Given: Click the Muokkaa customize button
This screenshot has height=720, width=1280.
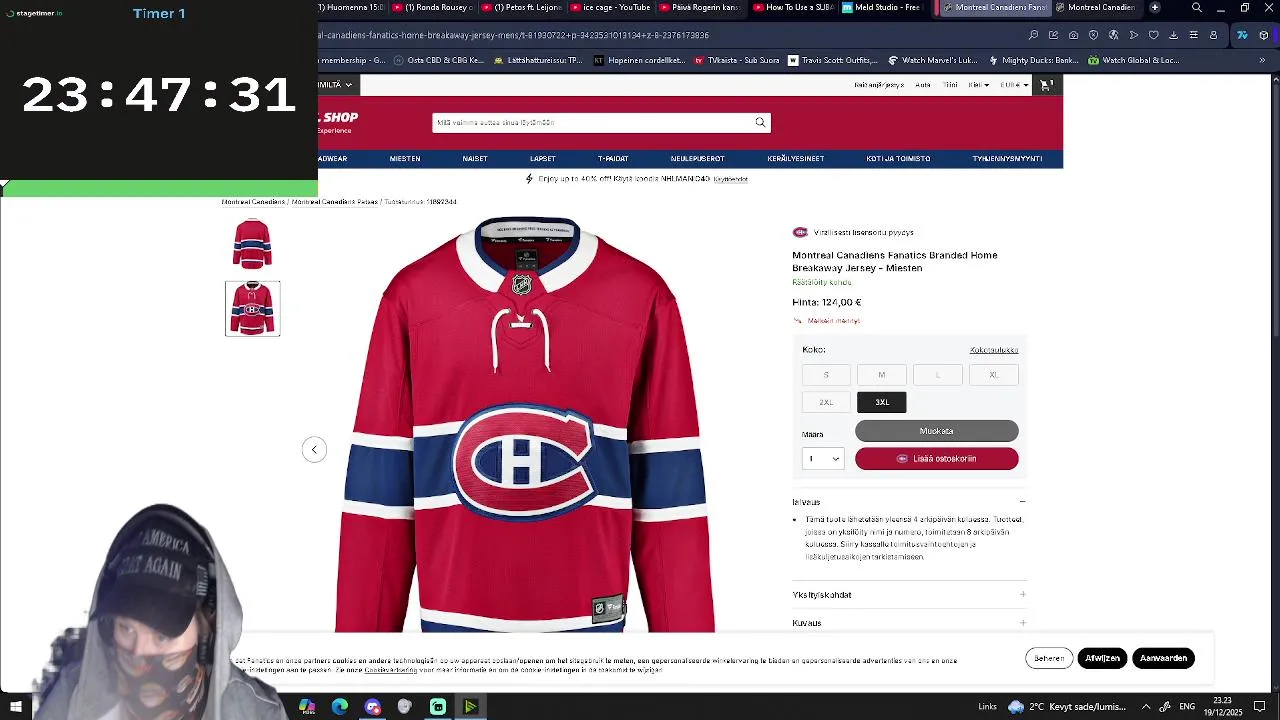Looking at the screenshot, I should click(x=937, y=431).
